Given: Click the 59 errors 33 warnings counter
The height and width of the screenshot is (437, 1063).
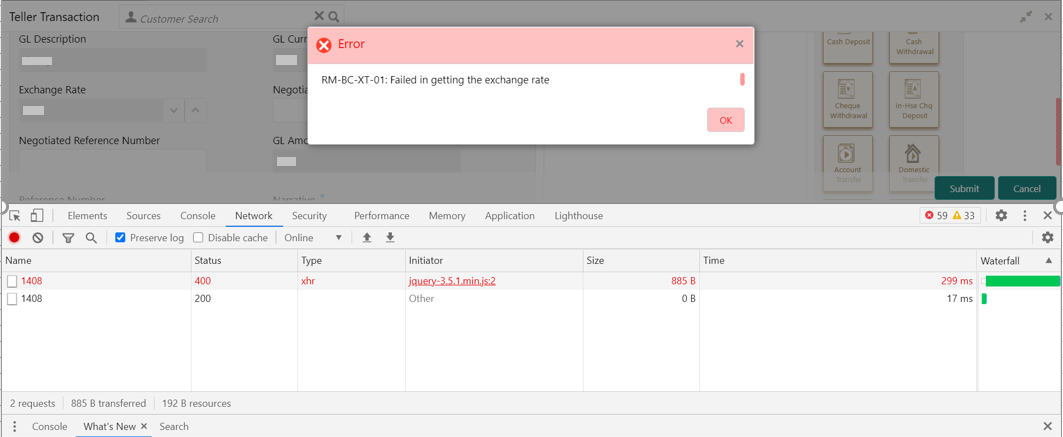Looking at the screenshot, I should coord(950,215).
